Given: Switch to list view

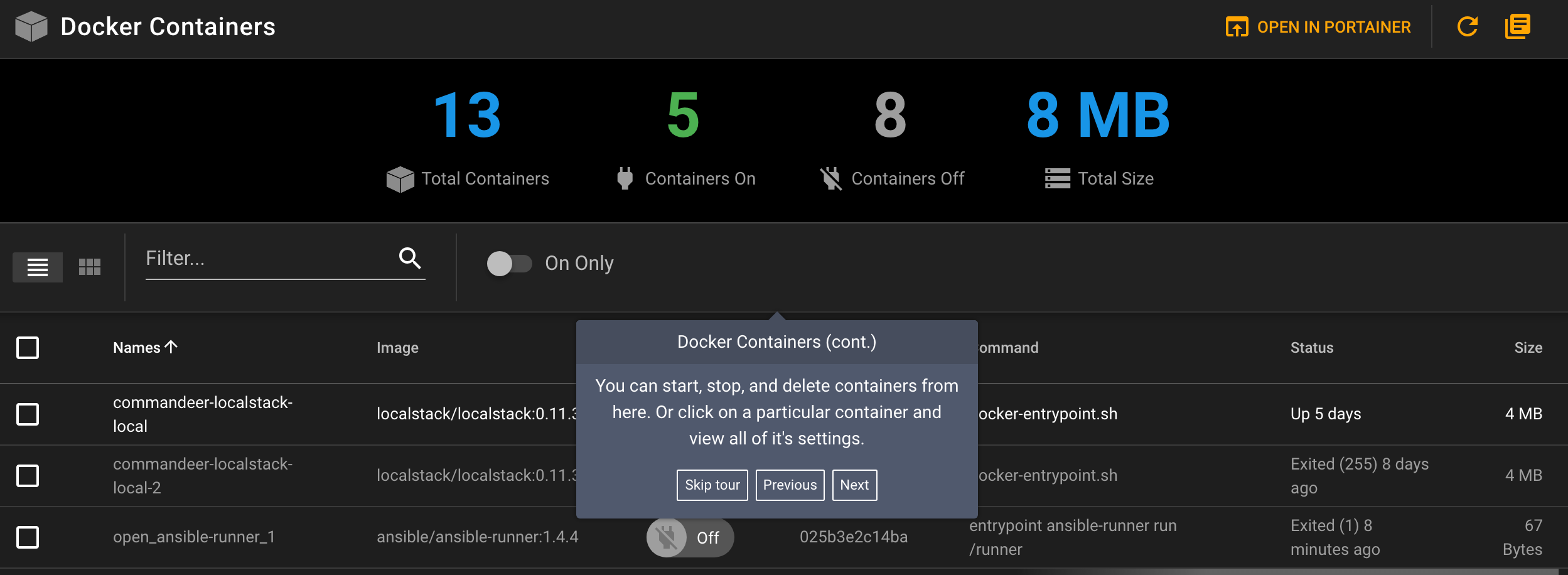Looking at the screenshot, I should point(38,267).
